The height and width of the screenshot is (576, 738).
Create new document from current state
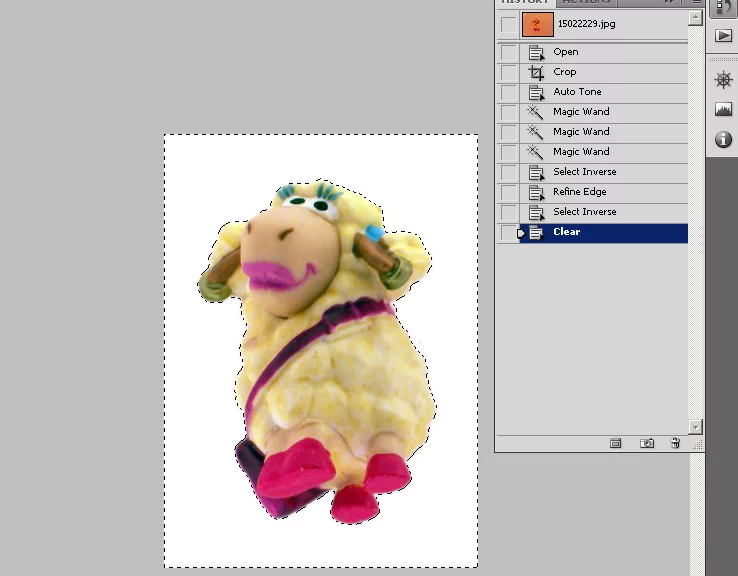[x=615, y=443]
